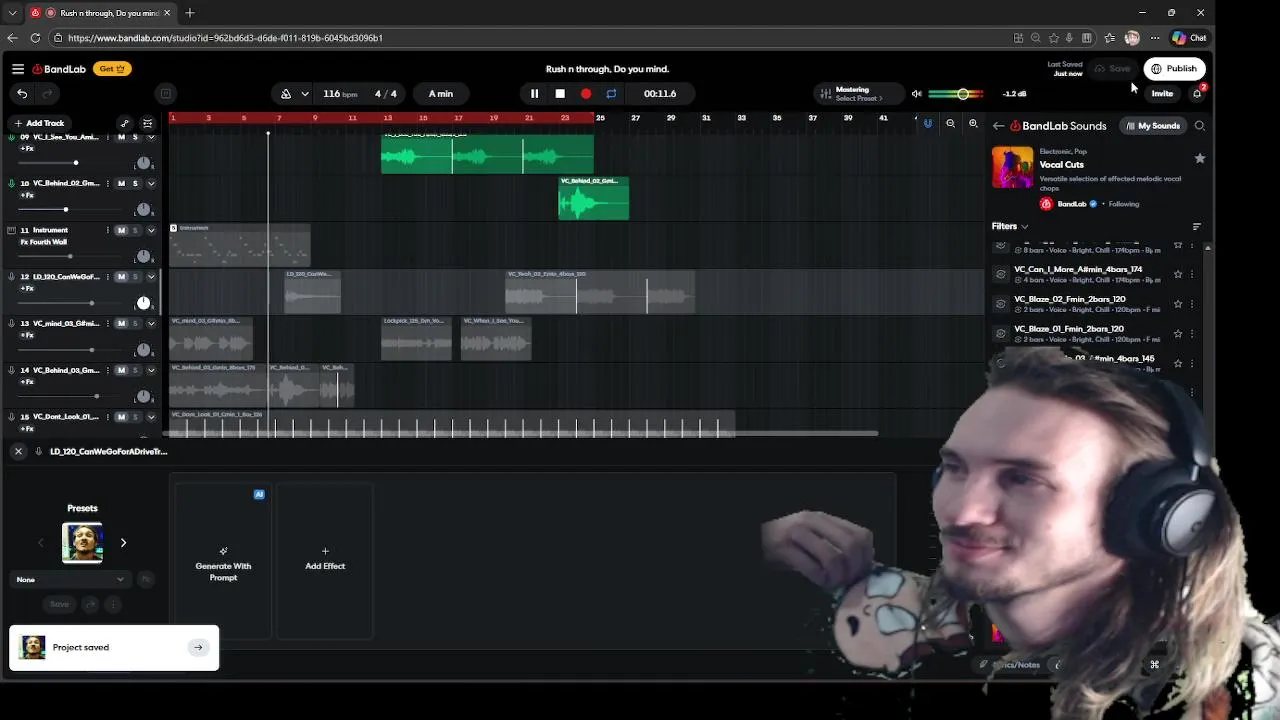This screenshot has width=1280, height=720.
Task: Toggle automation icon beside Add Track
Action: point(125,123)
